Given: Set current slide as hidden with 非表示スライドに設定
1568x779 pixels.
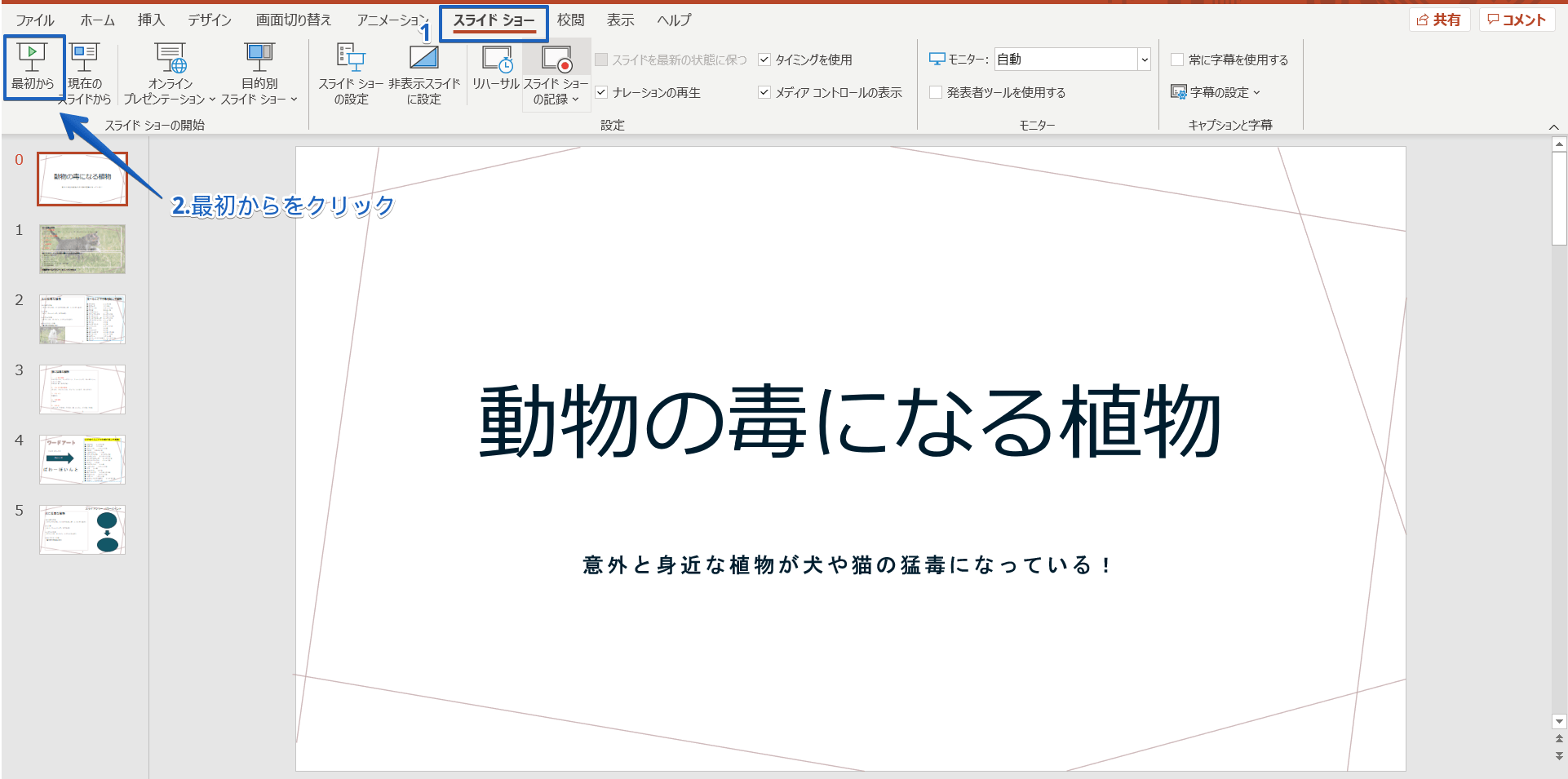Looking at the screenshot, I should click(423, 73).
